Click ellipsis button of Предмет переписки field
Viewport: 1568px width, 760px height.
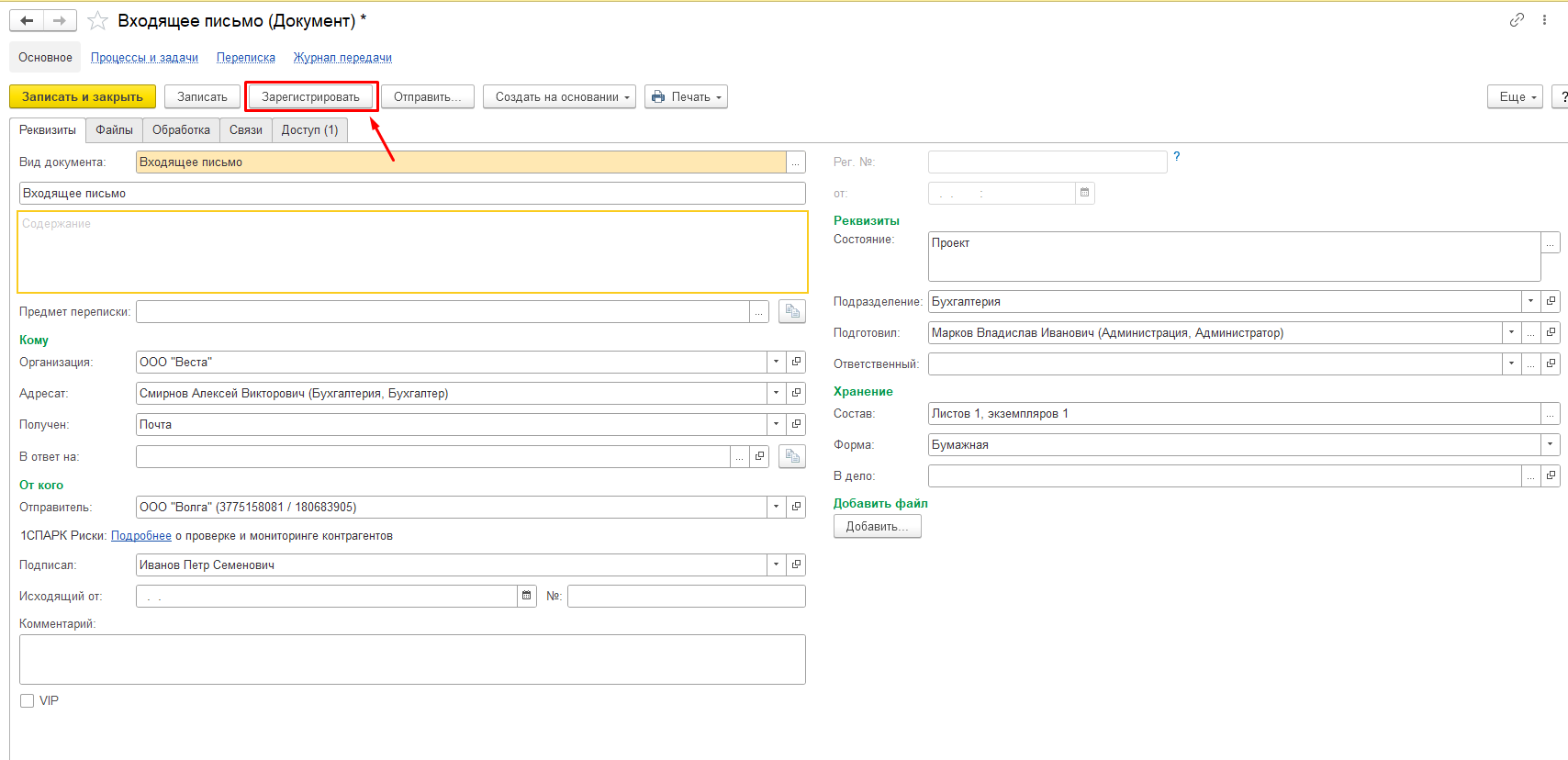point(759,312)
